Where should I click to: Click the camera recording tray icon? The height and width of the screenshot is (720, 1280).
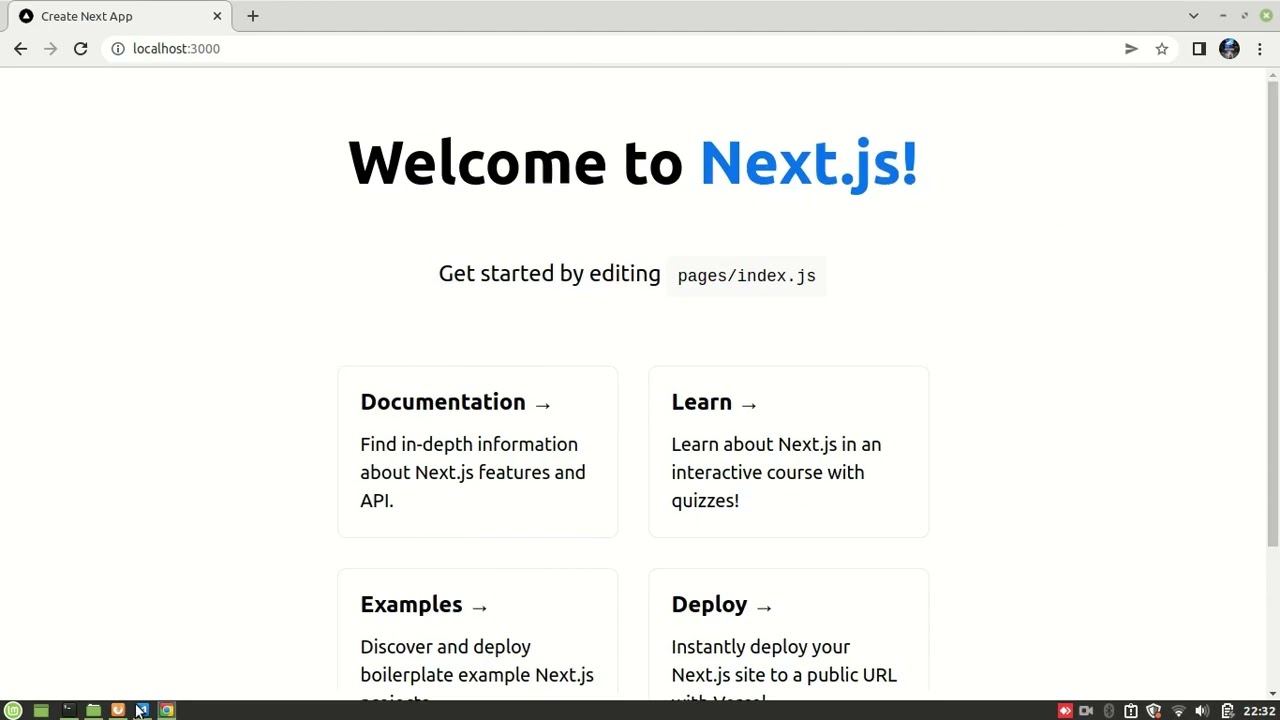click(1086, 711)
